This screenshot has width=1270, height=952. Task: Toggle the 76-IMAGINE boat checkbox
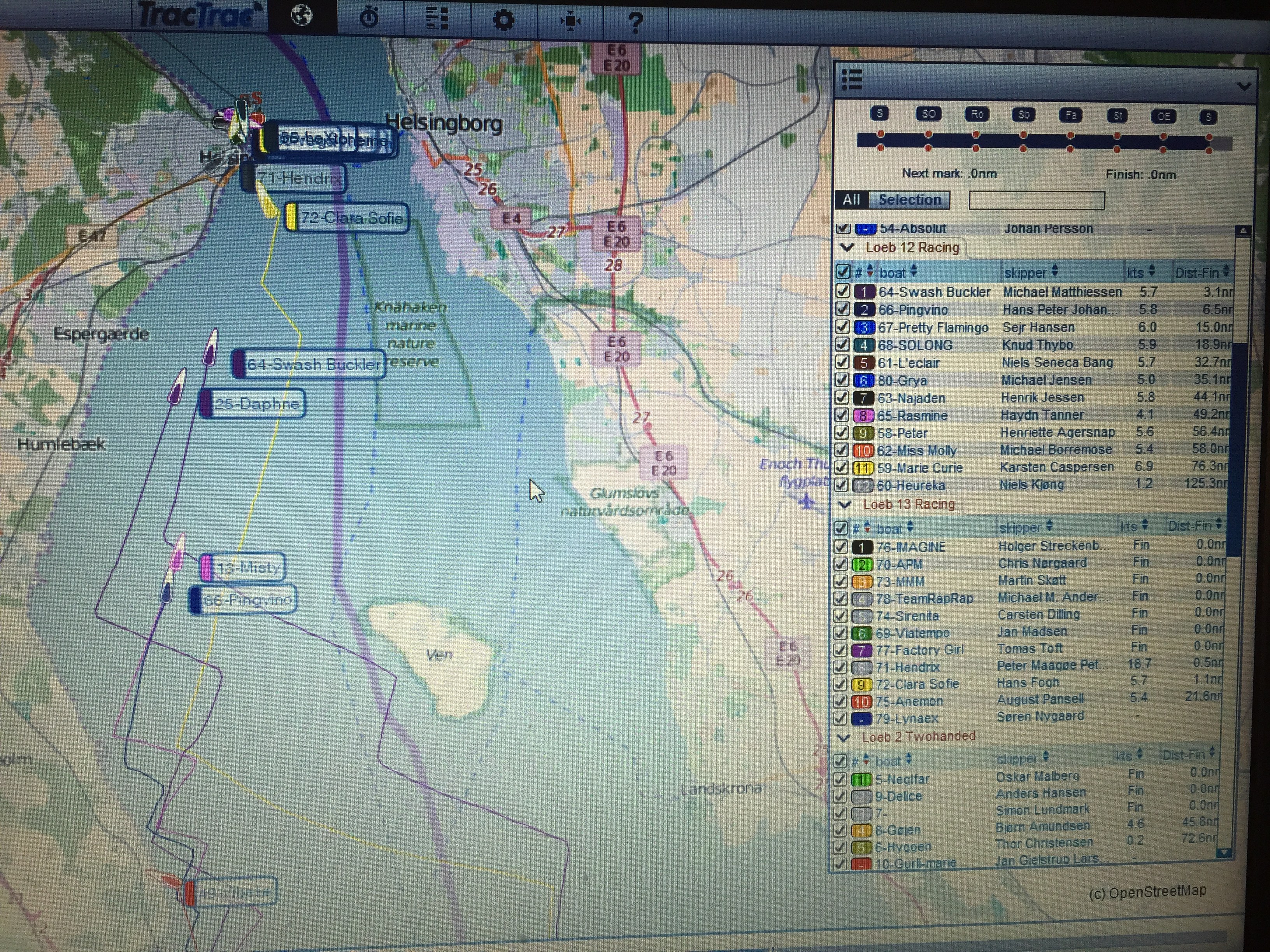[840, 546]
